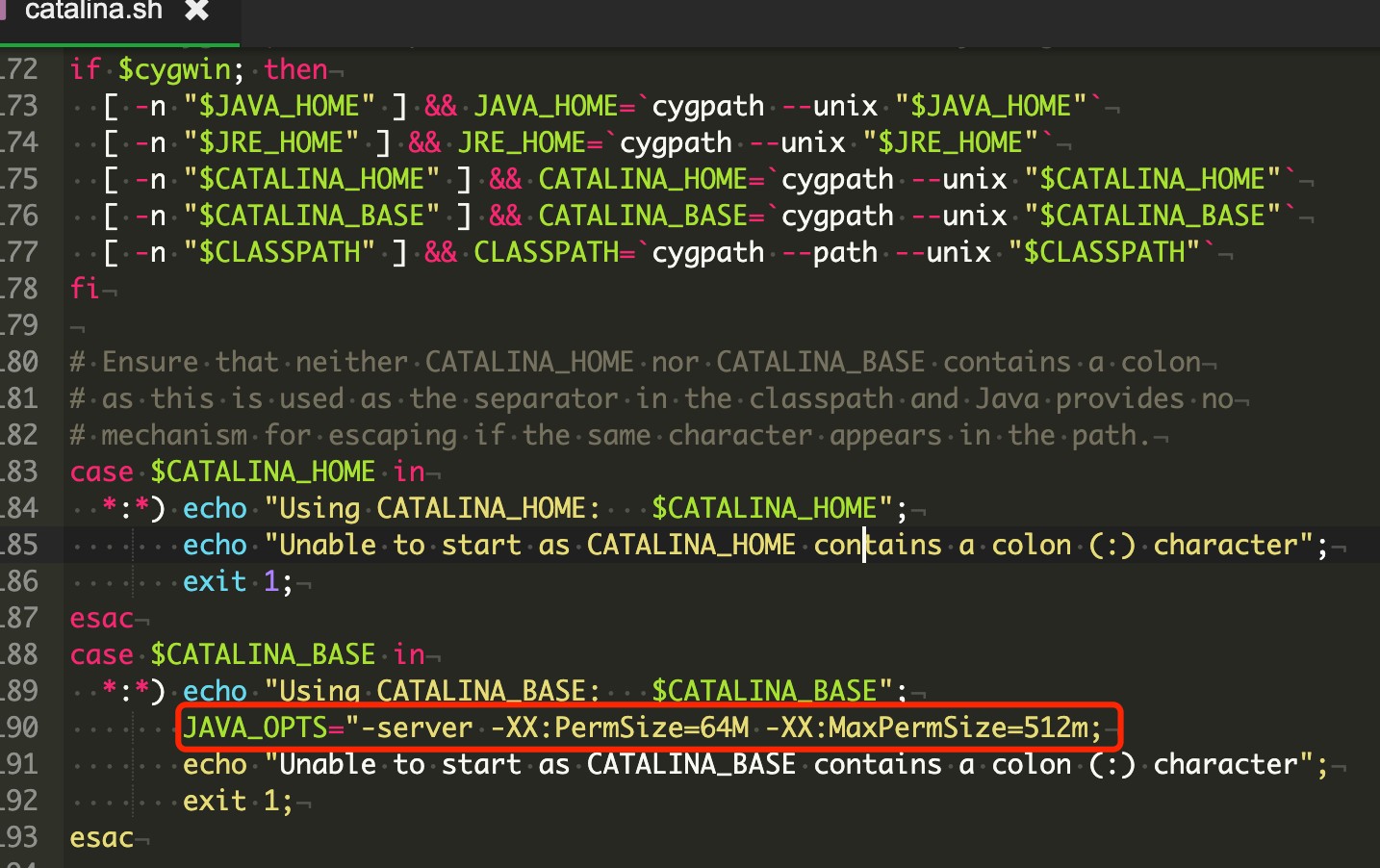Click gutter line number ending in 90
Viewport: 1380px width, 868px height.
coord(21,728)
